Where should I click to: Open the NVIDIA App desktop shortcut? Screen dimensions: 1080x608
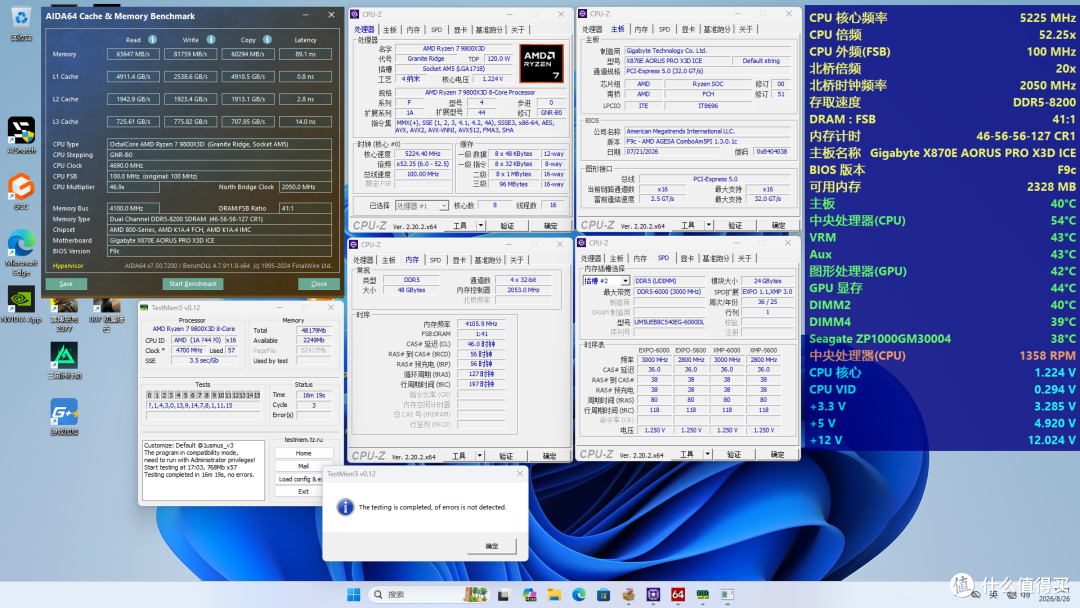21,304
